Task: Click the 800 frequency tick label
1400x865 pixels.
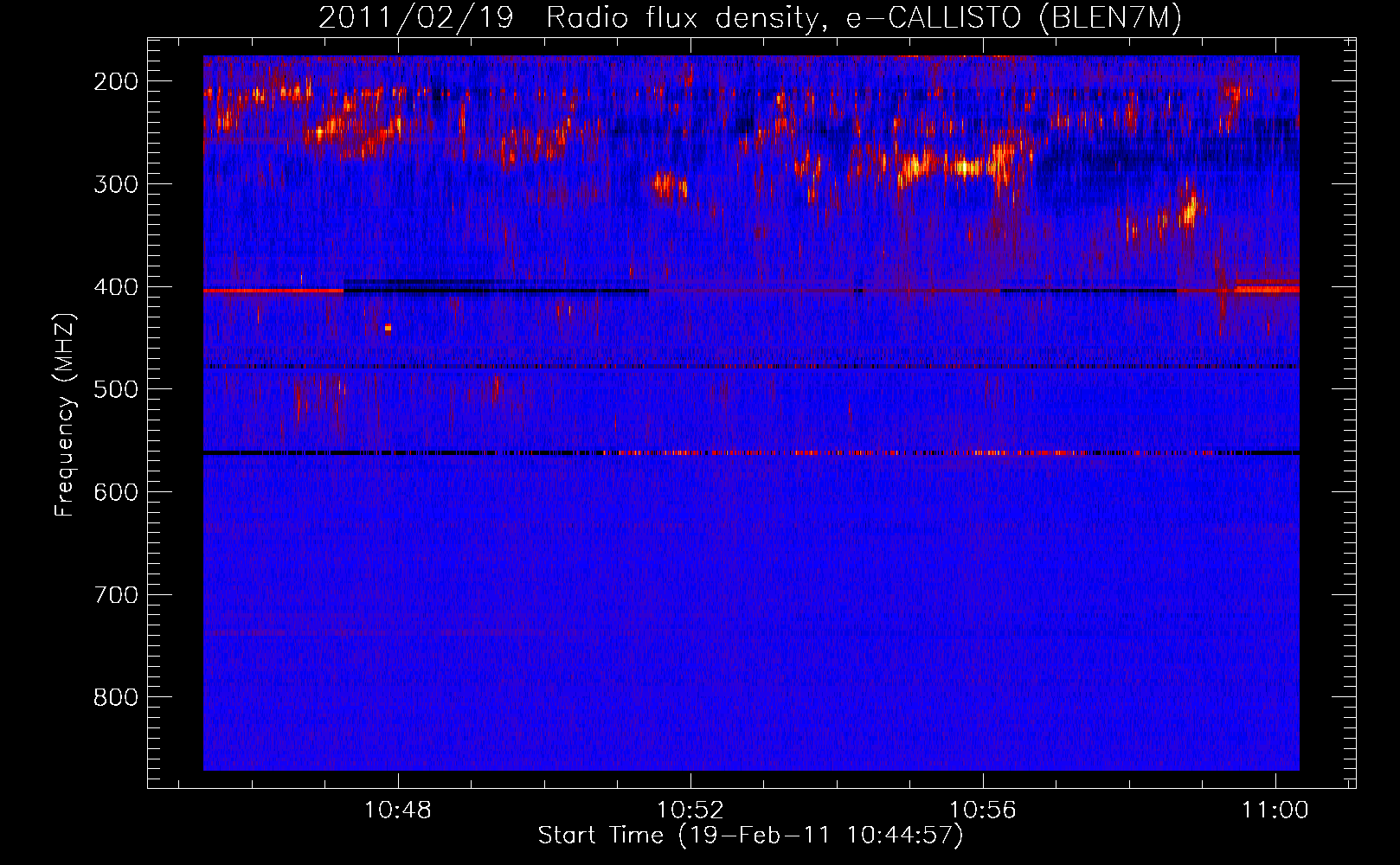Action: click(116, 698)
